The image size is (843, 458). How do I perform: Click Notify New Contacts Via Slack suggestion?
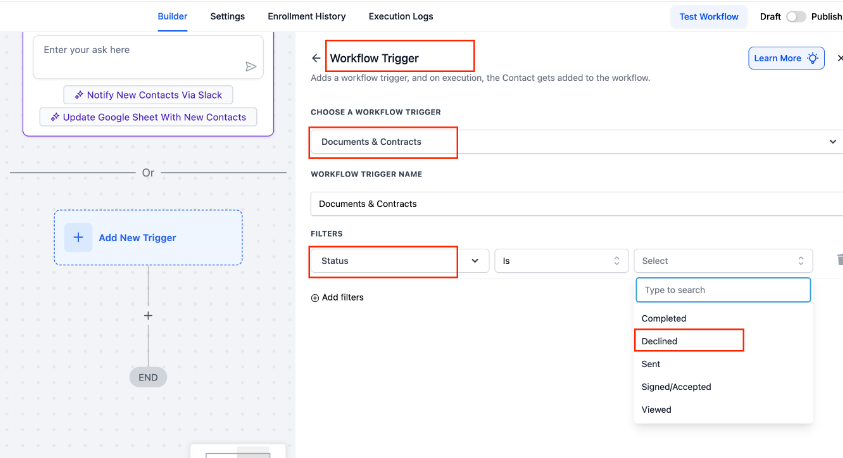pos(148,95)
